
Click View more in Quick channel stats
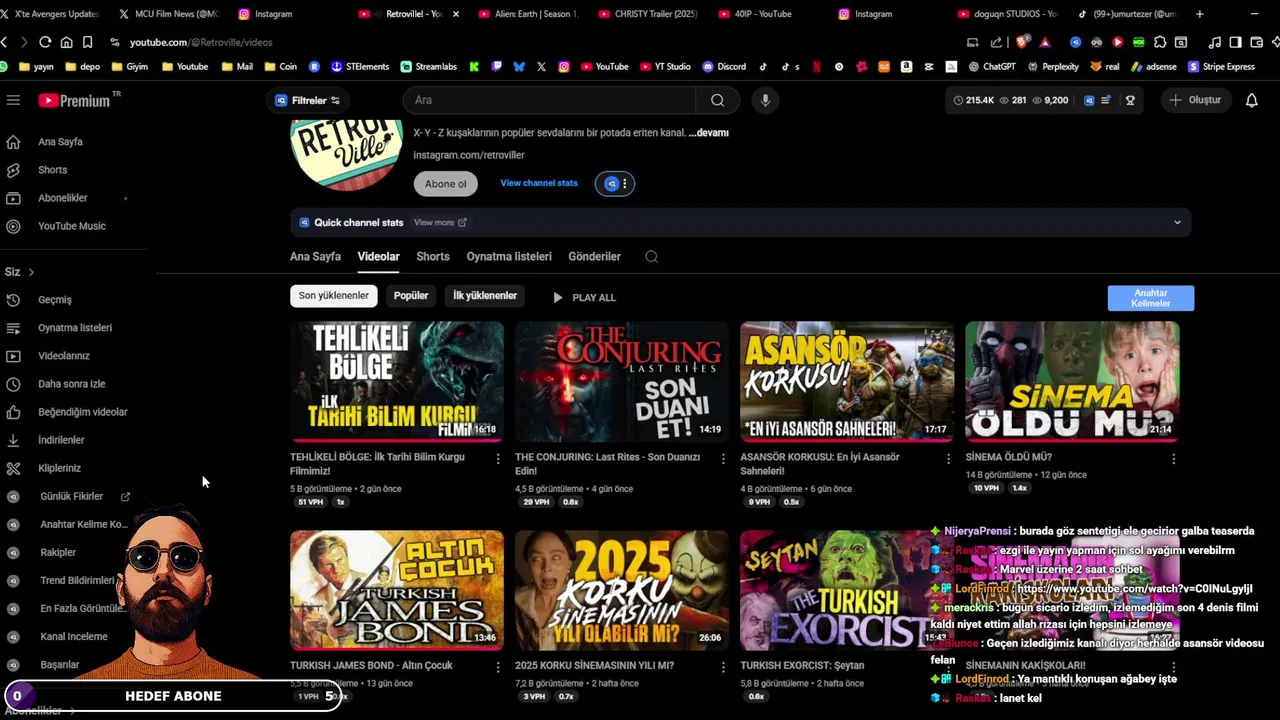tap(440, 223)
